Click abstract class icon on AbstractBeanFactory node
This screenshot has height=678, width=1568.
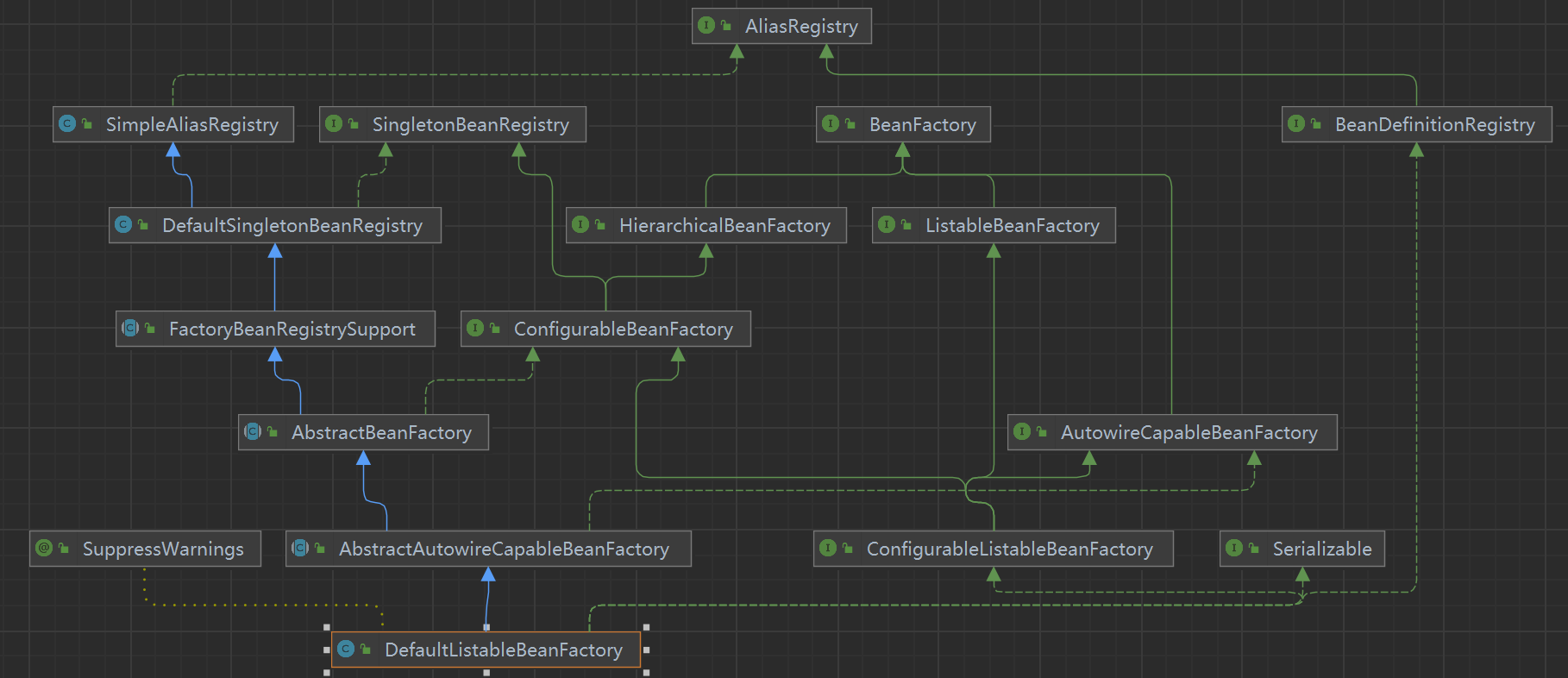coord(253,432)
